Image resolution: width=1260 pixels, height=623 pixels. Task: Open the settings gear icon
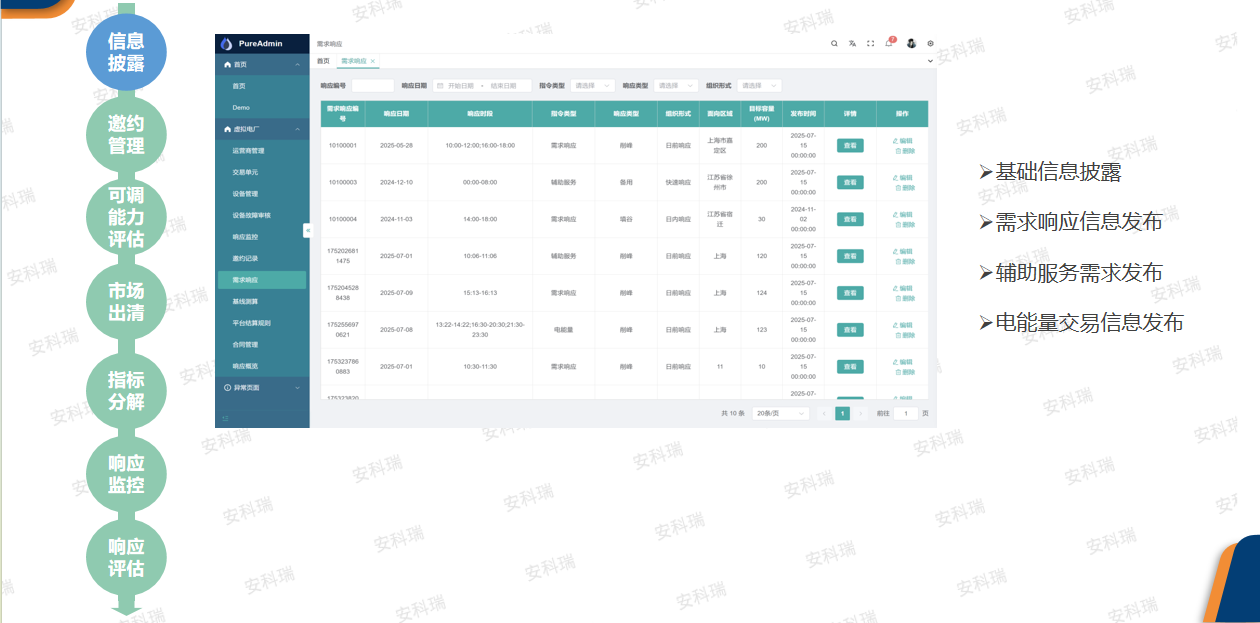[x=930, y=44]
